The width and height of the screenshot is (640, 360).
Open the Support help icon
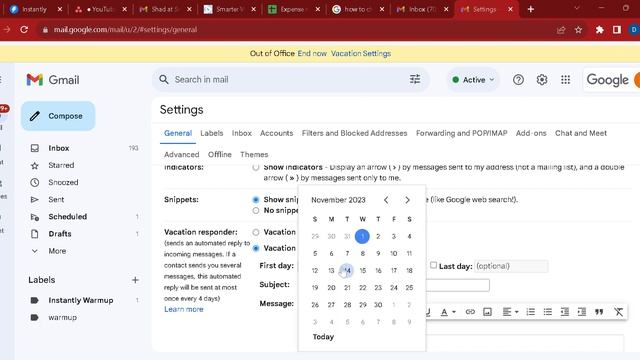(518, 80)
